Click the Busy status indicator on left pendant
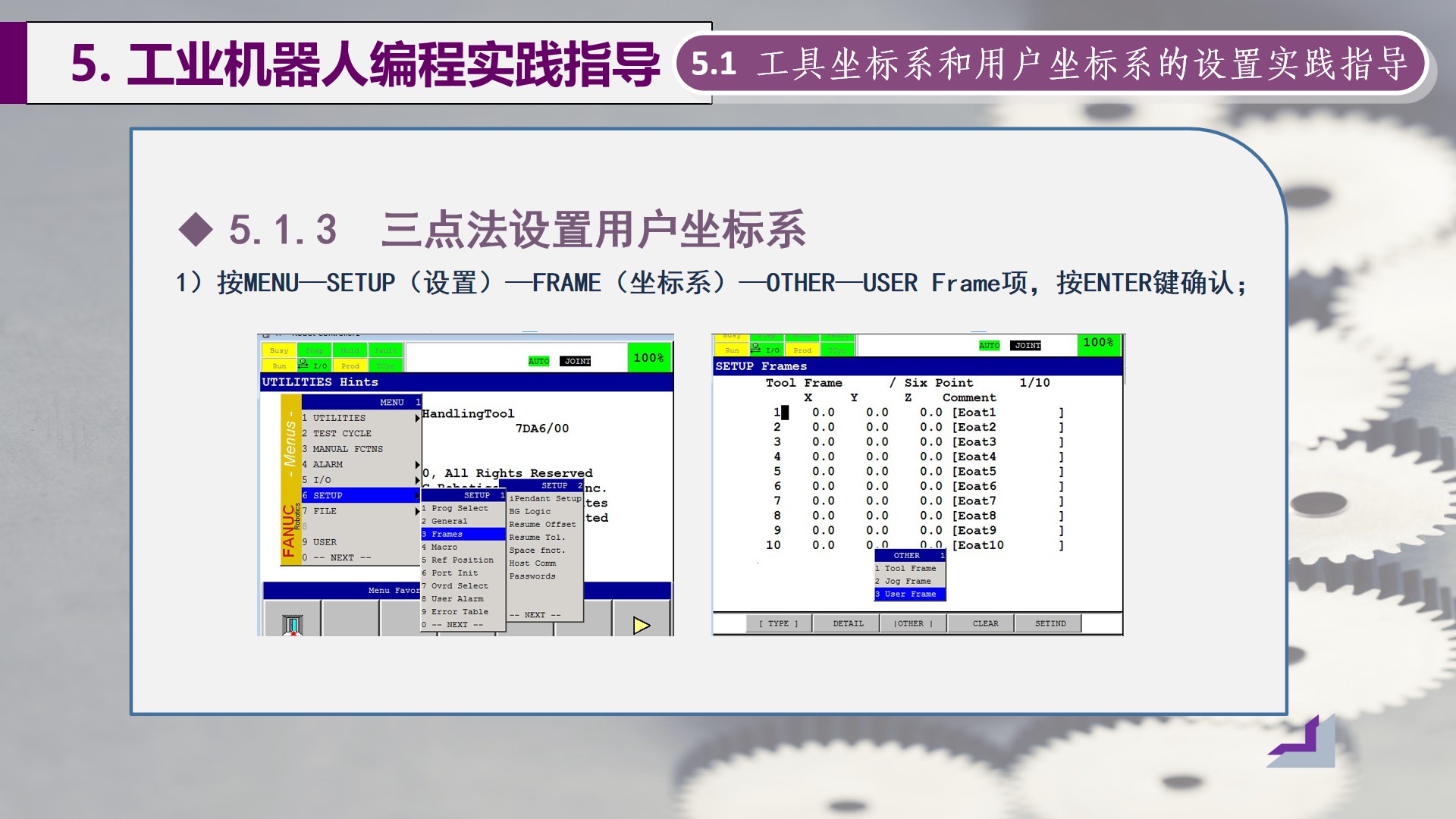 (279, 350)
